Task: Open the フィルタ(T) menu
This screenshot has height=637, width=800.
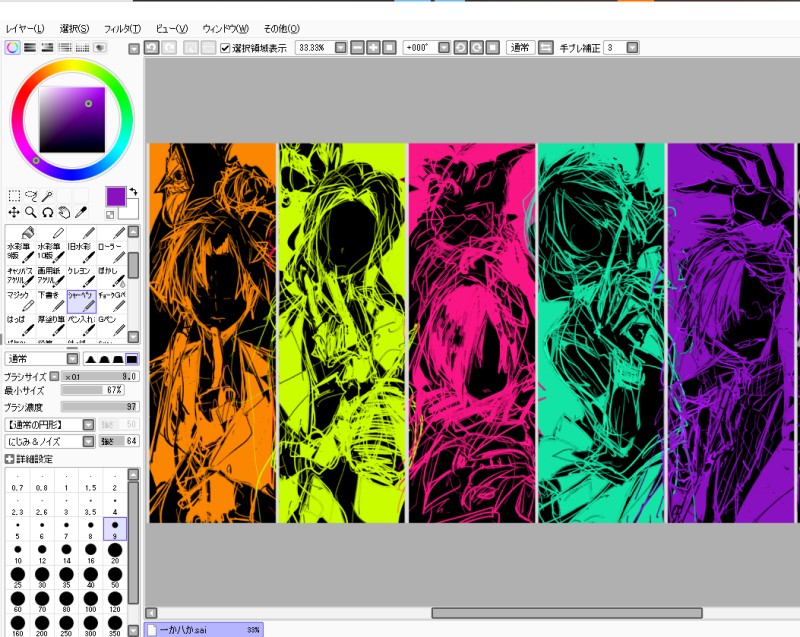Action: pyautogui.click(x=122, y=29)
